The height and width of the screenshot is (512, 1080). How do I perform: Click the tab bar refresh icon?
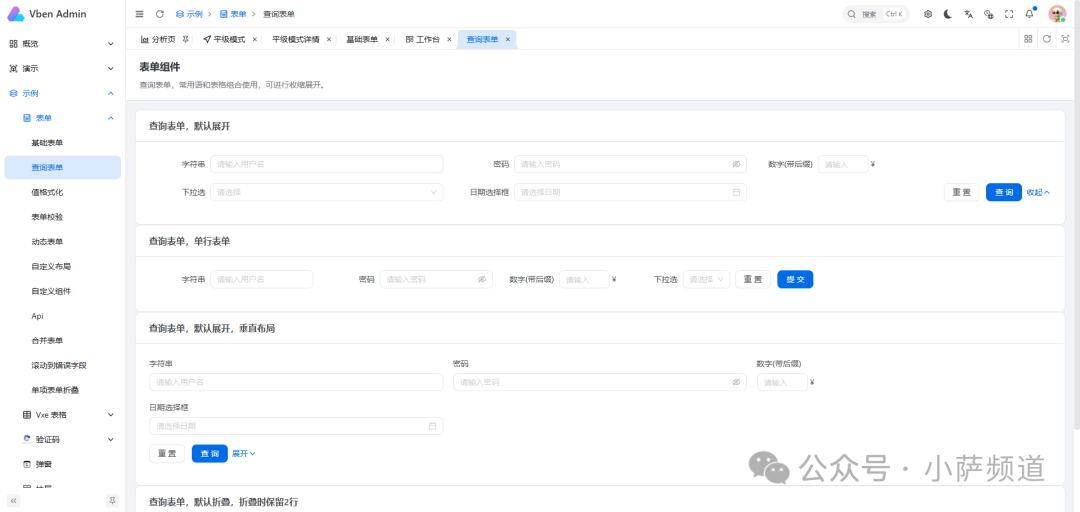[x=1046, y=39]
